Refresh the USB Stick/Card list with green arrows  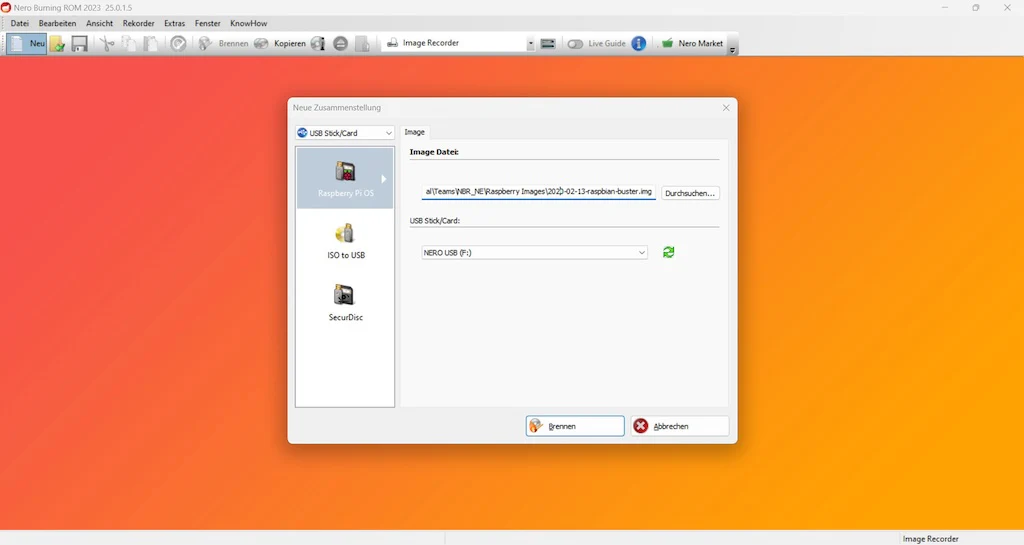point(668,252)
